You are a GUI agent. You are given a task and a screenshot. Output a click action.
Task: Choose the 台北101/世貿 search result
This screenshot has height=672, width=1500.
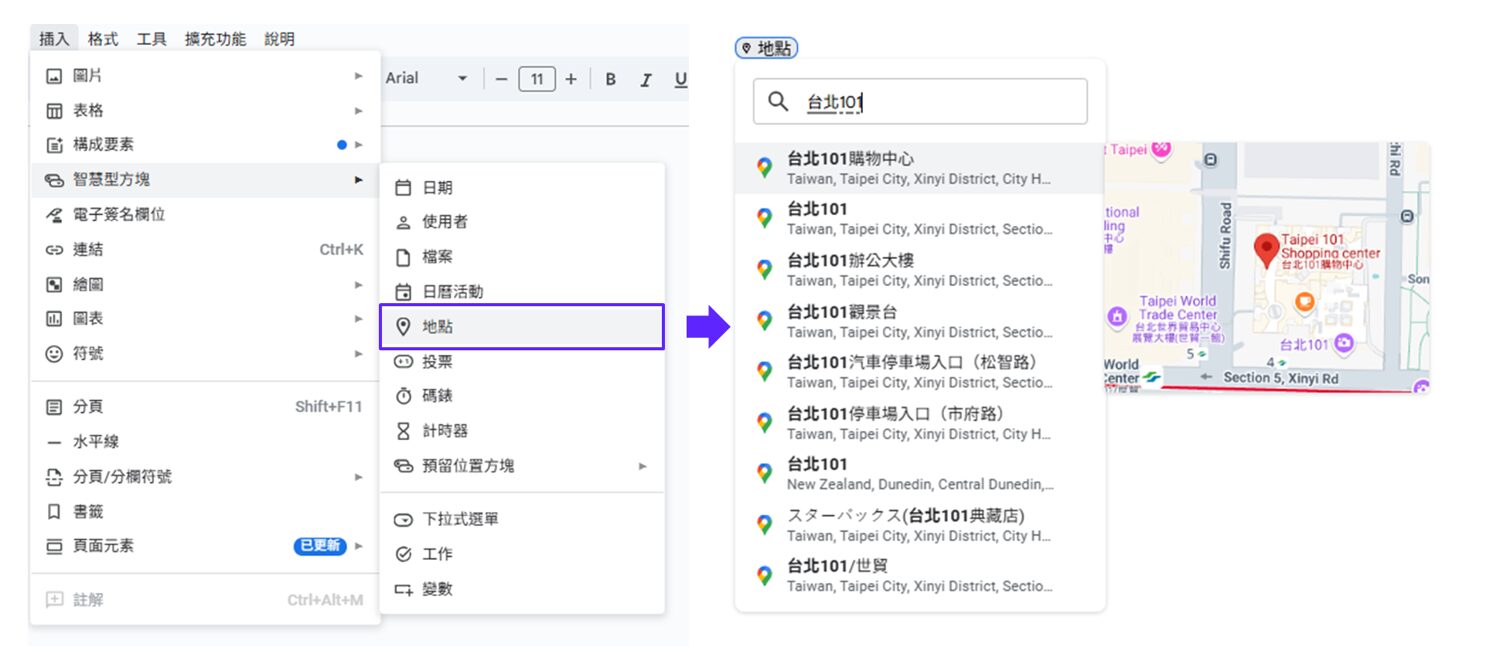click(x=920, y=575)
